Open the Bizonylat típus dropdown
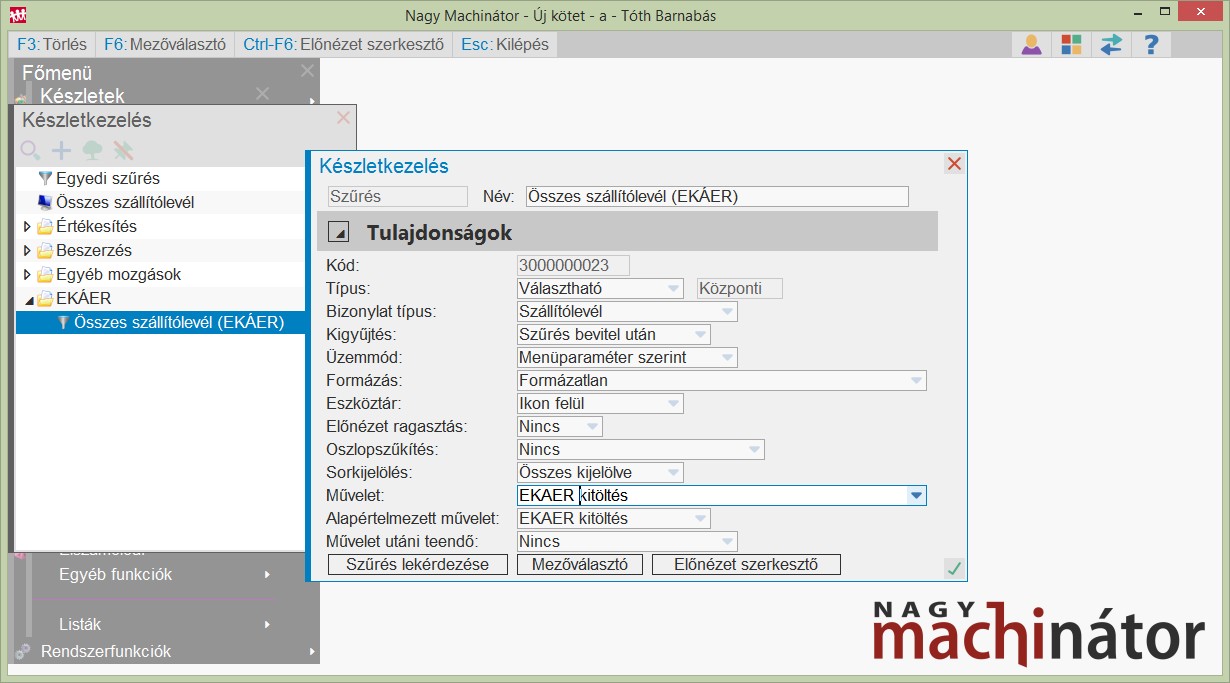 (727, 312)
